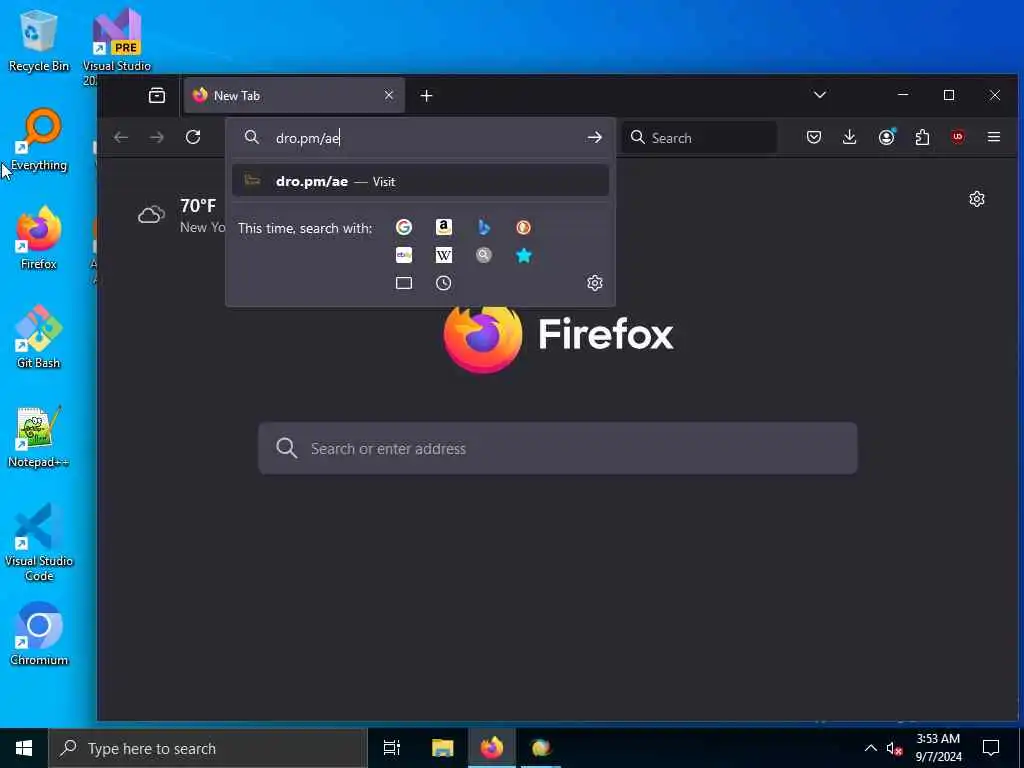
Task: Open Notepad++ desktop shortcut
Action: [x=39, y=436]
